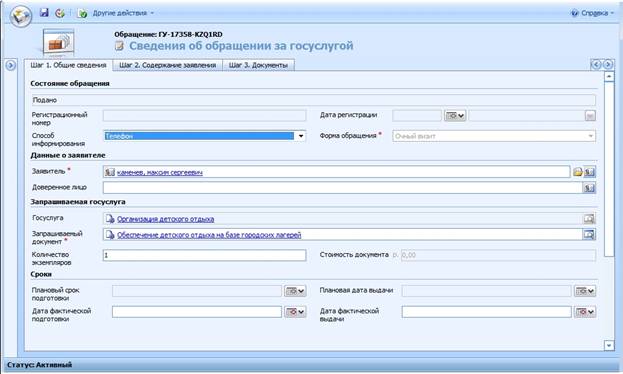Screen dimensions: 623x374
Task: Open the Шаг 2. Содержание заявления tab
Action: click(x=168, y=65)
